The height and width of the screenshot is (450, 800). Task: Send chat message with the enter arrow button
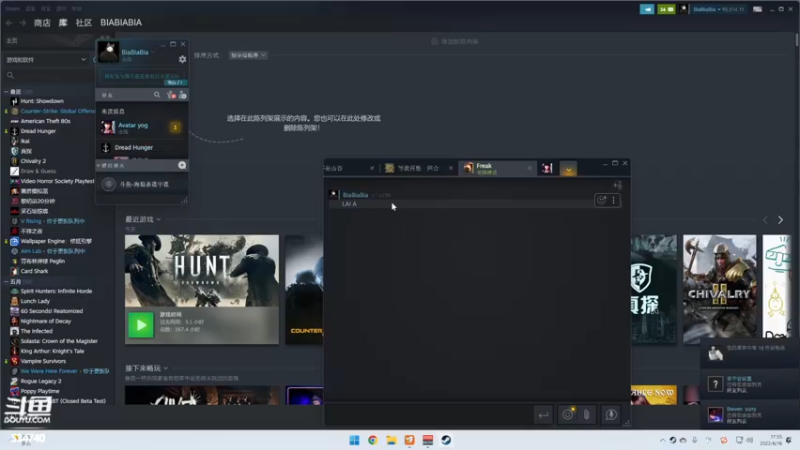coord(543,415)
